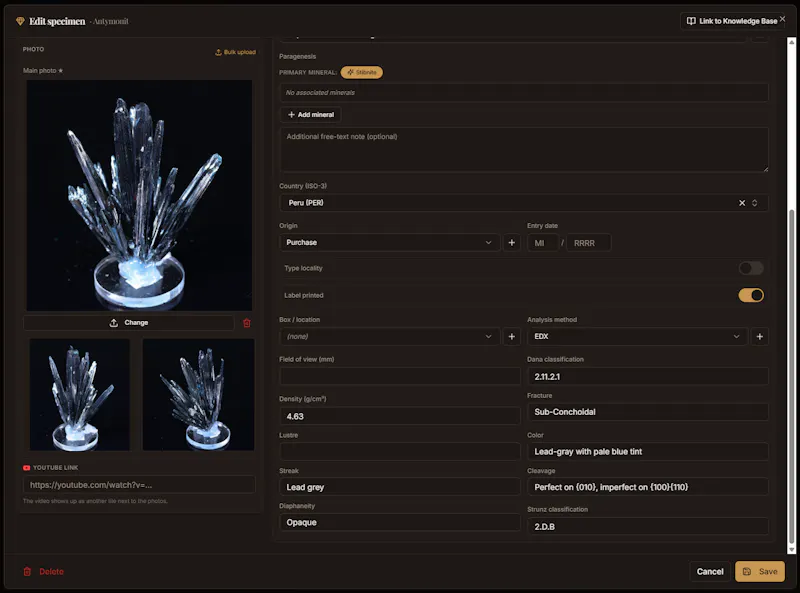Image resolution: width=800 pixels, height=593 pixels.
Task: Click Add mineral button
Action: 311,115
